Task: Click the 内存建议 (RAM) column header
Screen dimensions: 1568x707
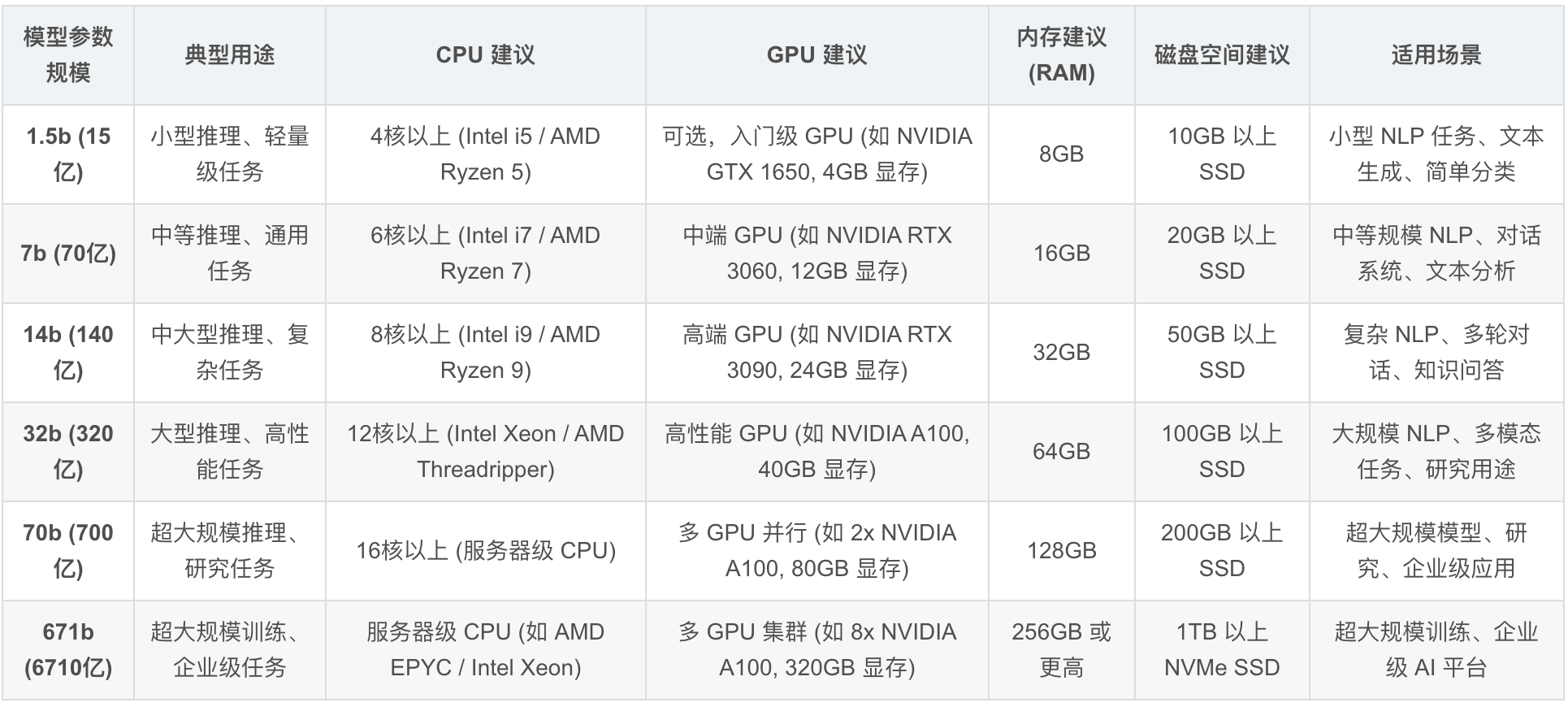Action: coord(1061,54)
